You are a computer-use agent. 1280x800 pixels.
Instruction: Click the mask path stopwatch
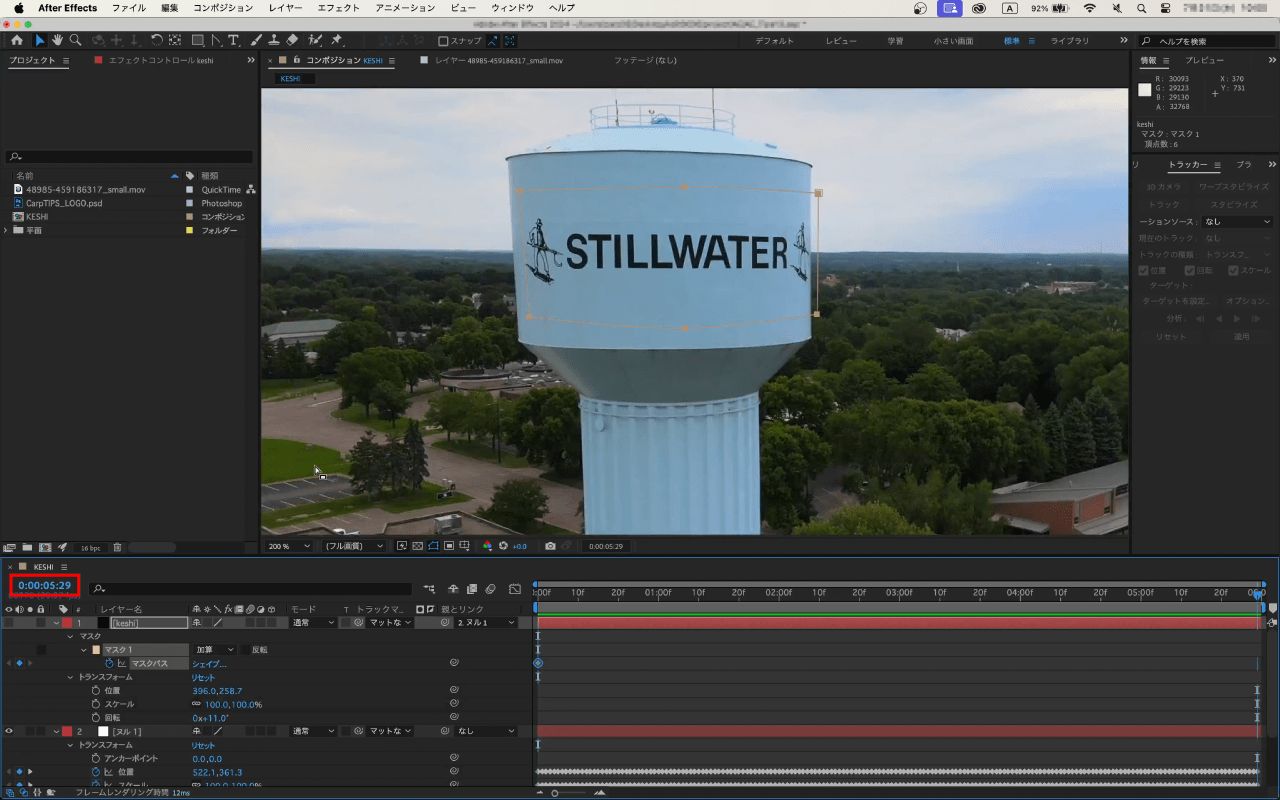pos(110,663)
